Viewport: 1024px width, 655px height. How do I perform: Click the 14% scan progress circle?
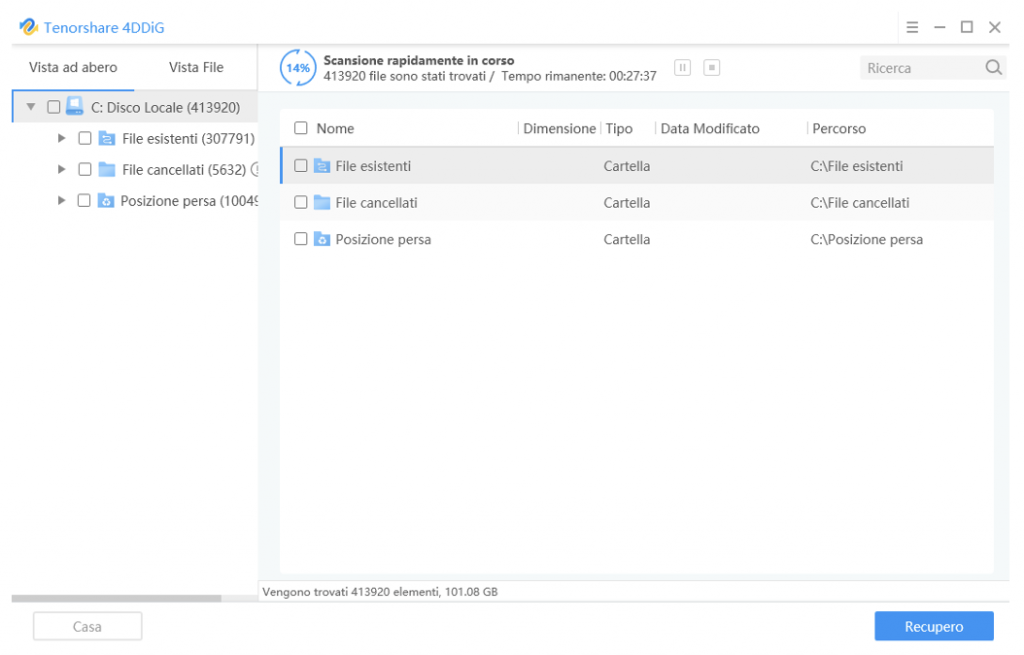point(297,68)
